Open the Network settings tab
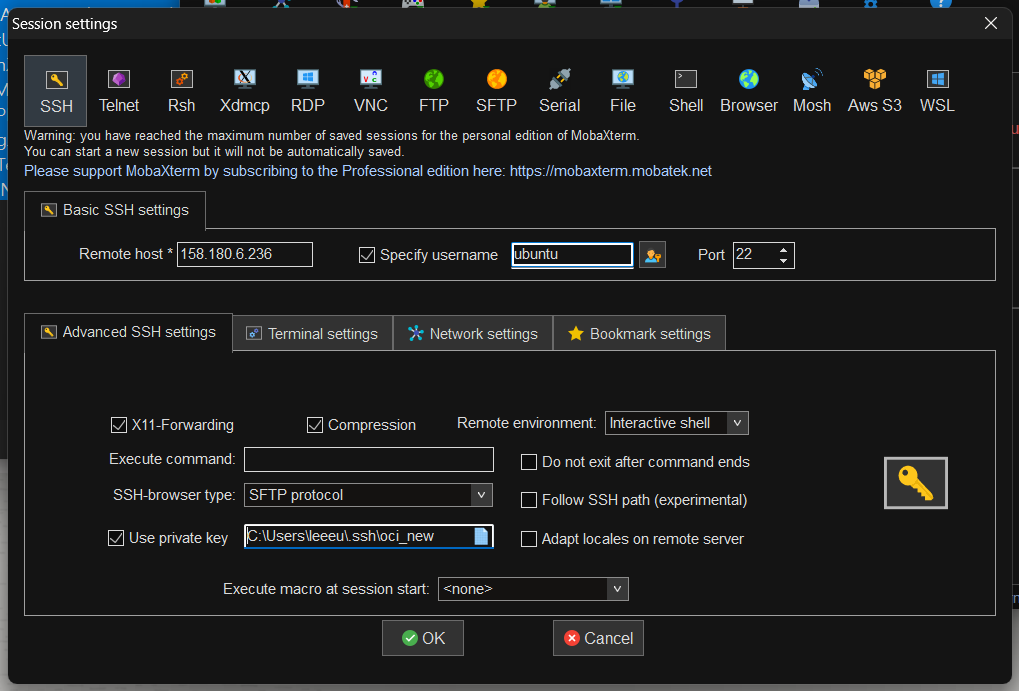 (x=473, y=333)
